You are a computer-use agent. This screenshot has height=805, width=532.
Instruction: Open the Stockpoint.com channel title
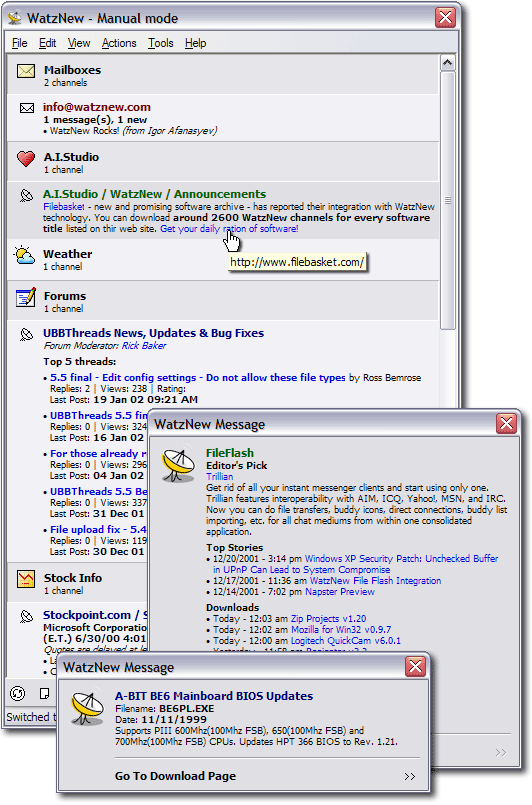tap(95, 615)
